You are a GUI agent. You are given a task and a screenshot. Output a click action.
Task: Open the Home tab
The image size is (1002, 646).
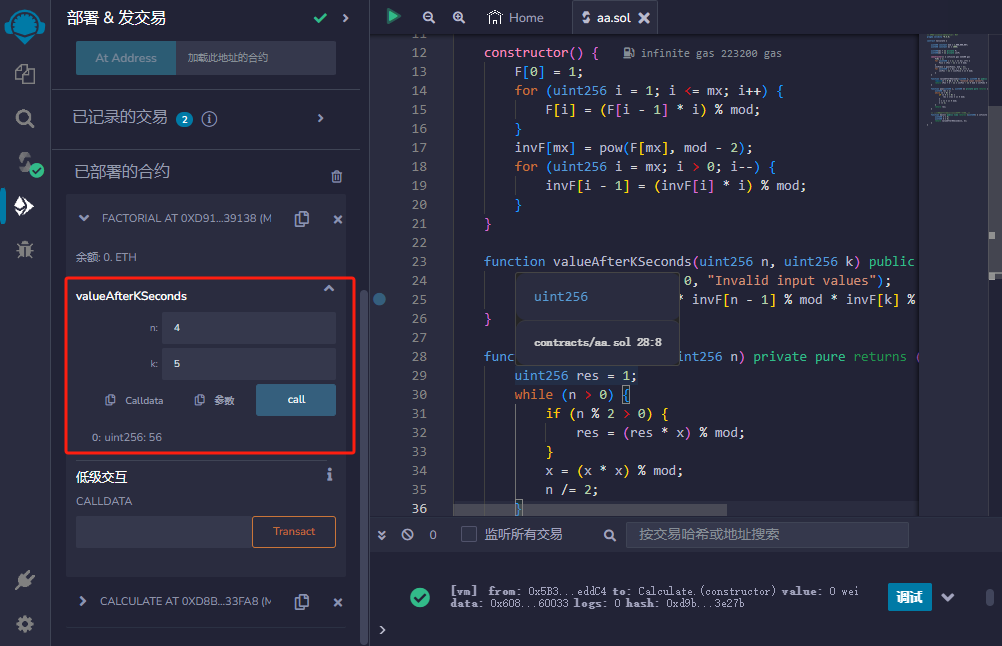tap(515, 18)
